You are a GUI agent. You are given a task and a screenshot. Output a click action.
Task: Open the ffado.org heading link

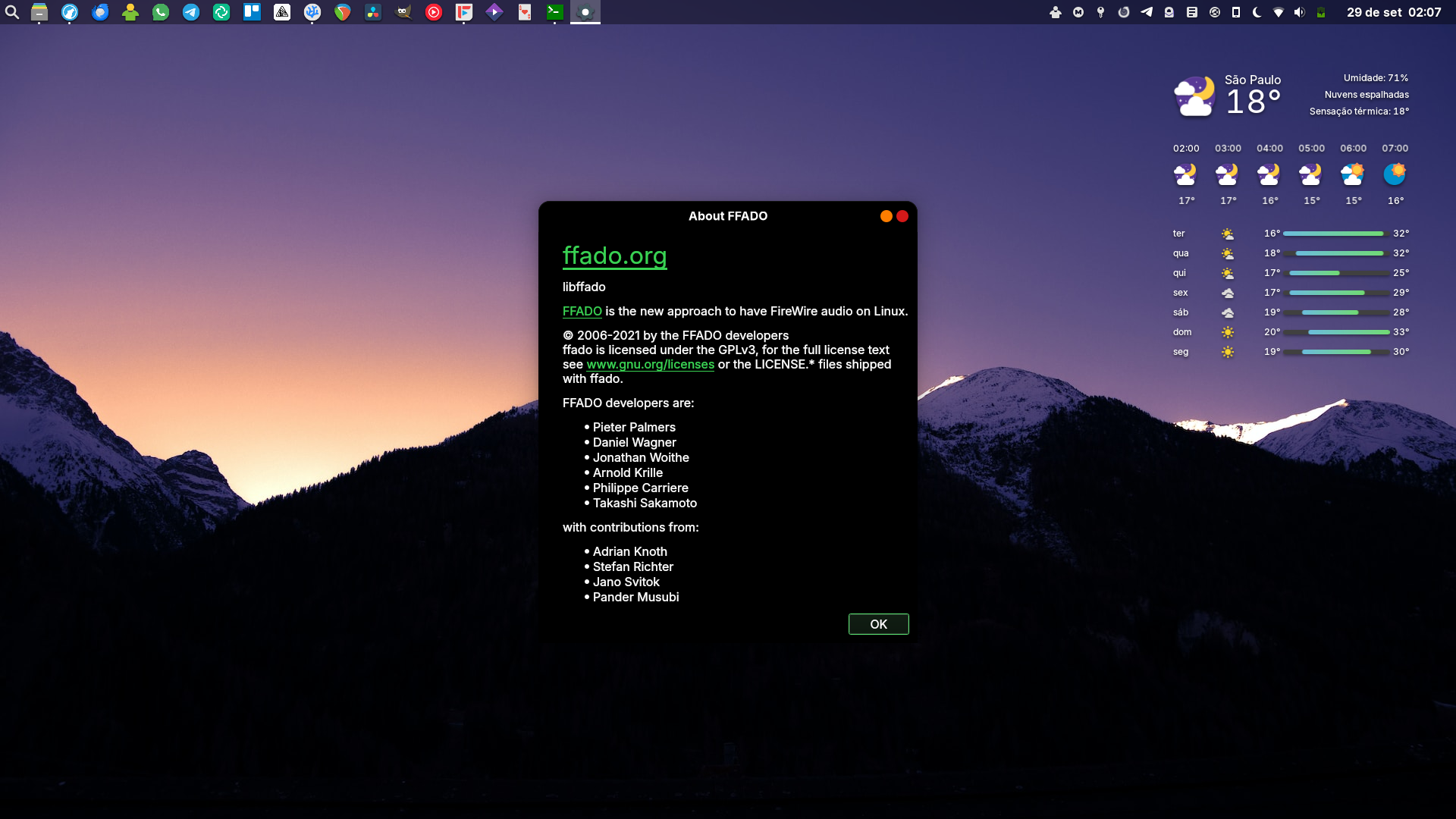[614, 256]
